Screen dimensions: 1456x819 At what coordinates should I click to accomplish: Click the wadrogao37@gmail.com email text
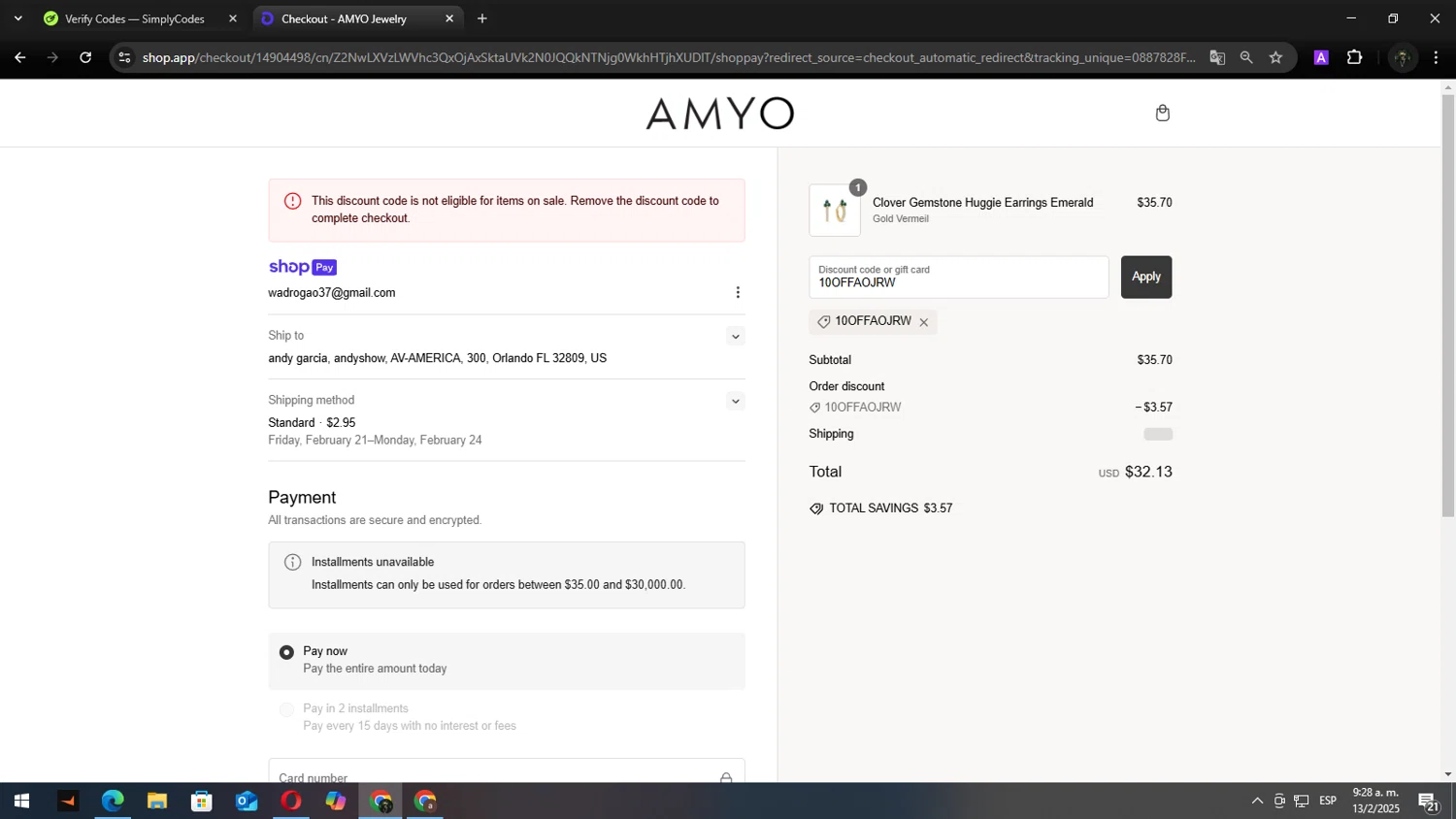click(331, 292)
